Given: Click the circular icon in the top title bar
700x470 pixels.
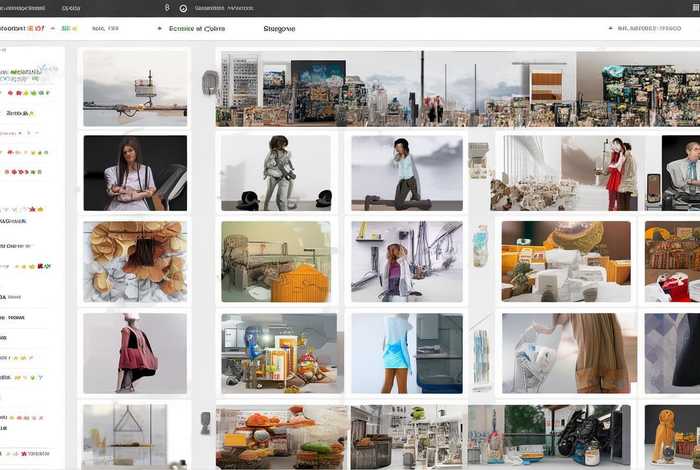Looking at the screenshot, I should 183,8.
